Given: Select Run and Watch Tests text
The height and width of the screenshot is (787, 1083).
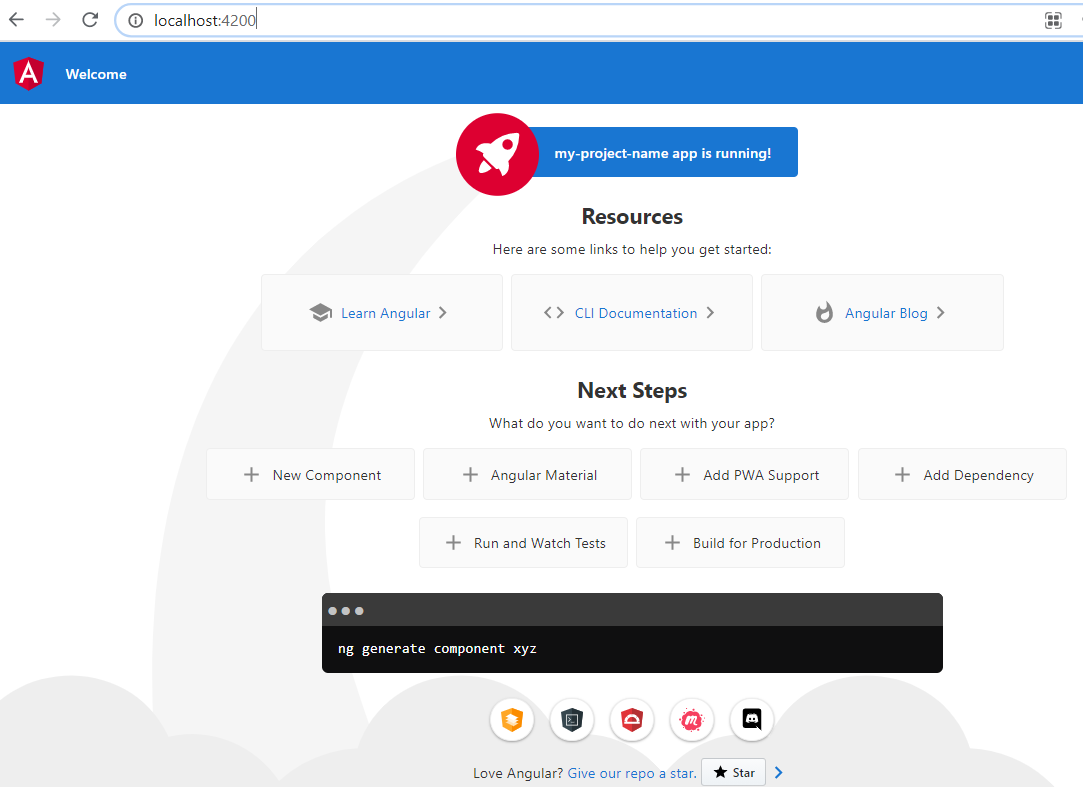Looking at the screenshot, I should pos(539,543).
